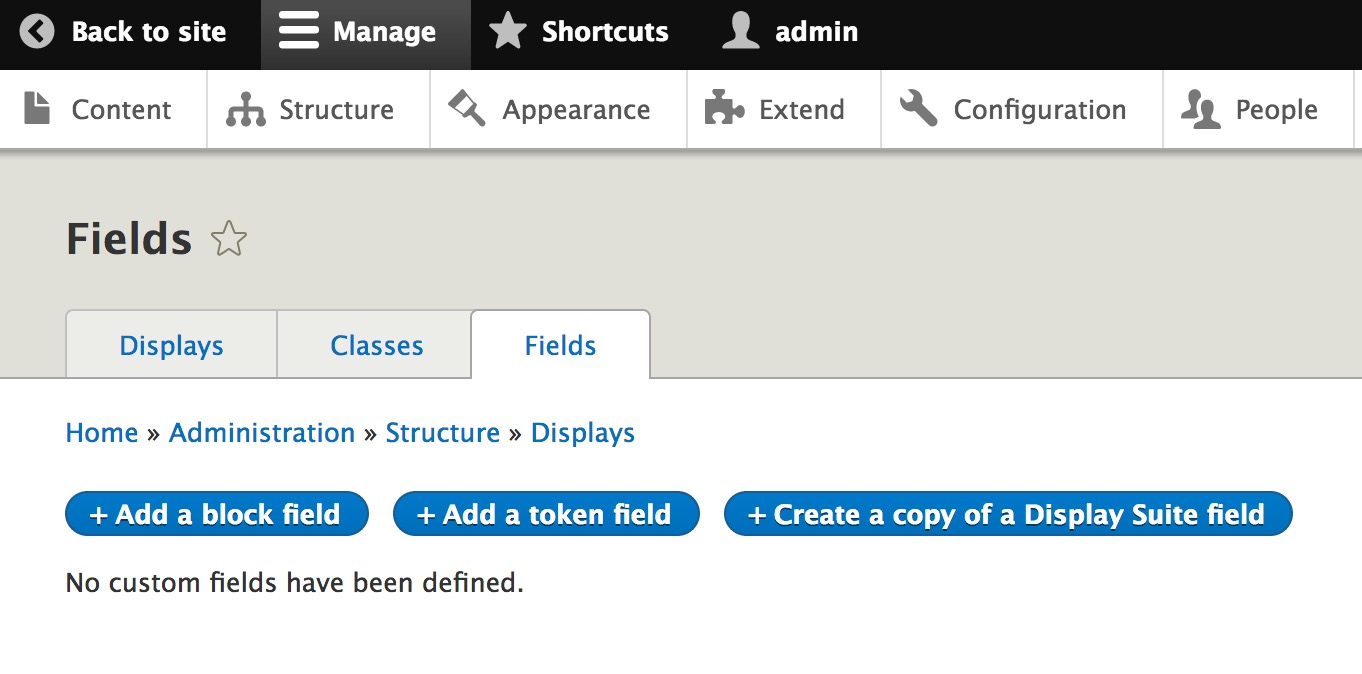Click the People users icon
1362x674 pixels.
coord(1201,109)
